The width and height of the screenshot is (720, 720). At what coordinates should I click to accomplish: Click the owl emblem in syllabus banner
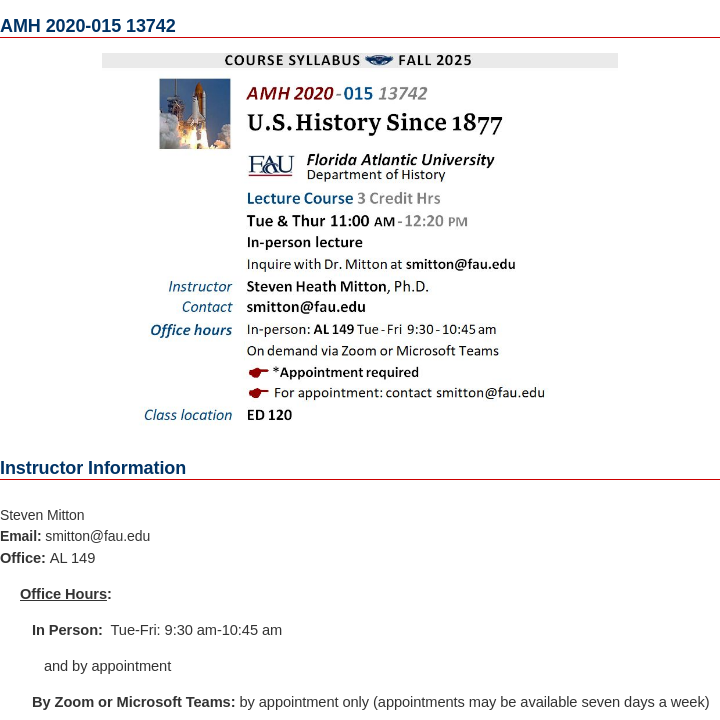coord(380,60)
